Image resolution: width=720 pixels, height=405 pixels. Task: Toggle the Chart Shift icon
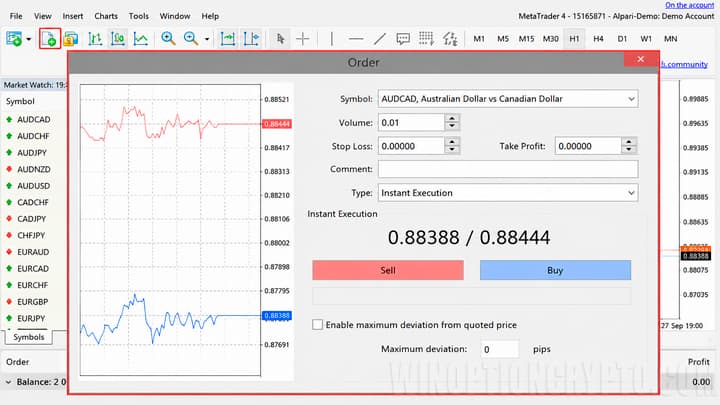(251, 39)
